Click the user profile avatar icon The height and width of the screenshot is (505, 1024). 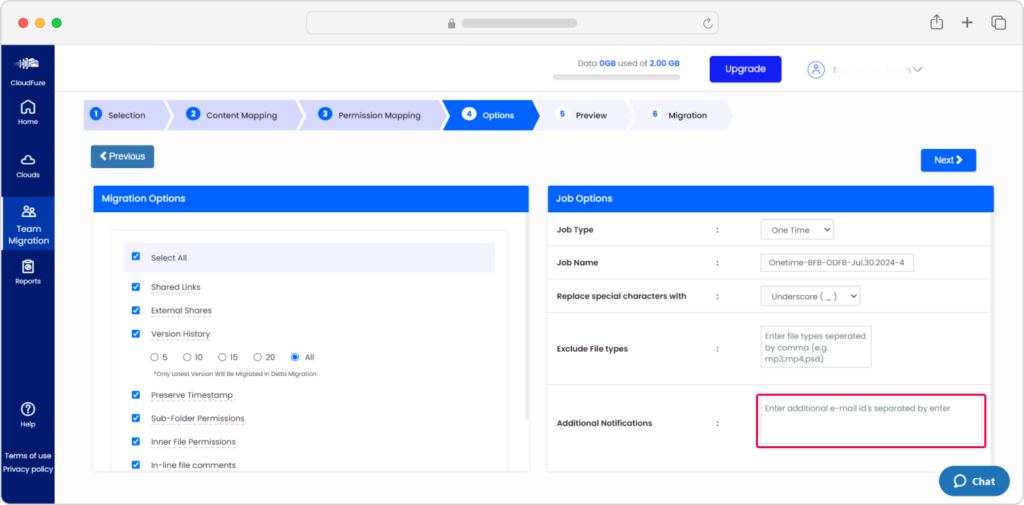(816, 69)
